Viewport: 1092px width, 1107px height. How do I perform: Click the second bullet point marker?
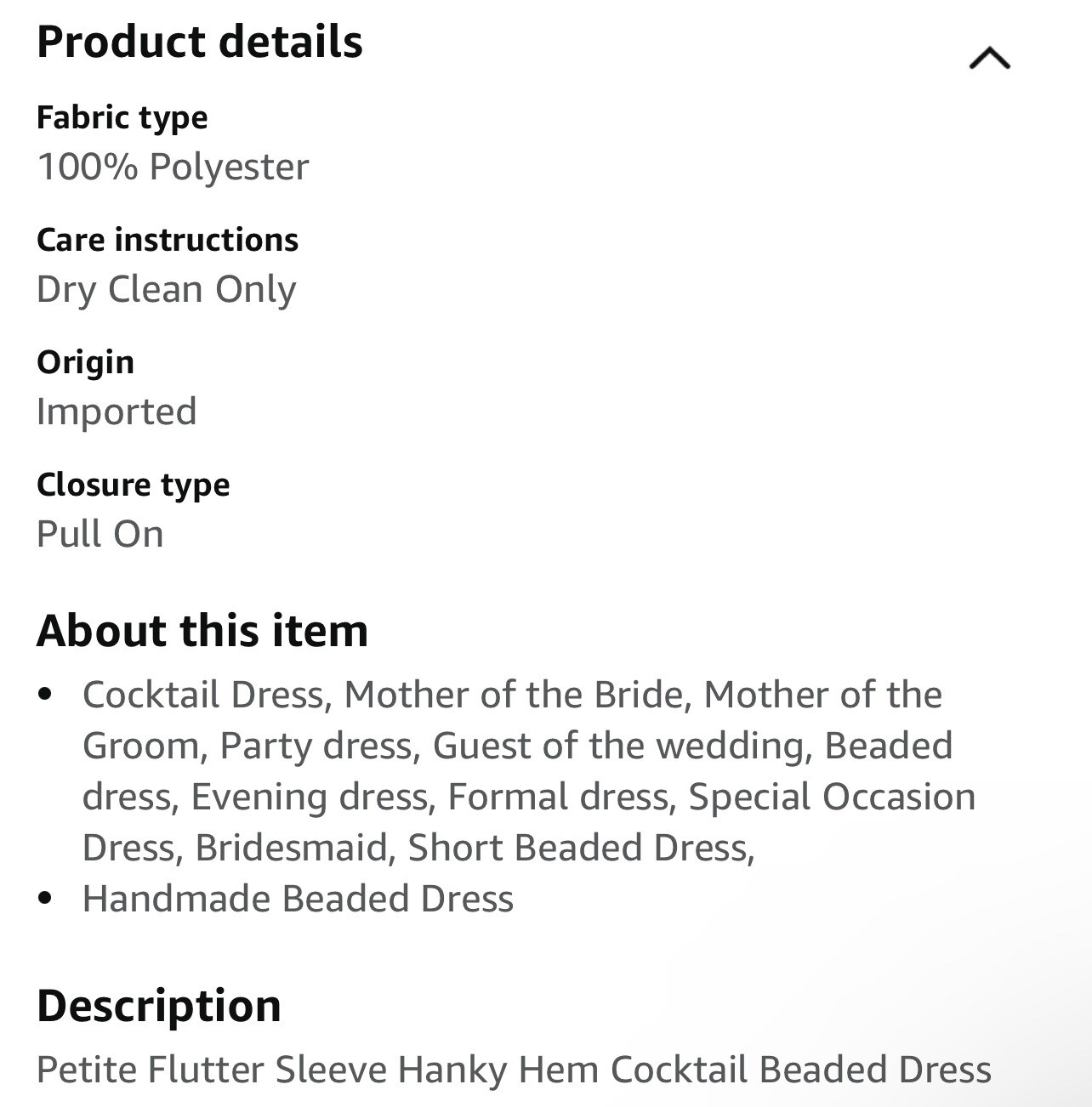tap(46, 899)
